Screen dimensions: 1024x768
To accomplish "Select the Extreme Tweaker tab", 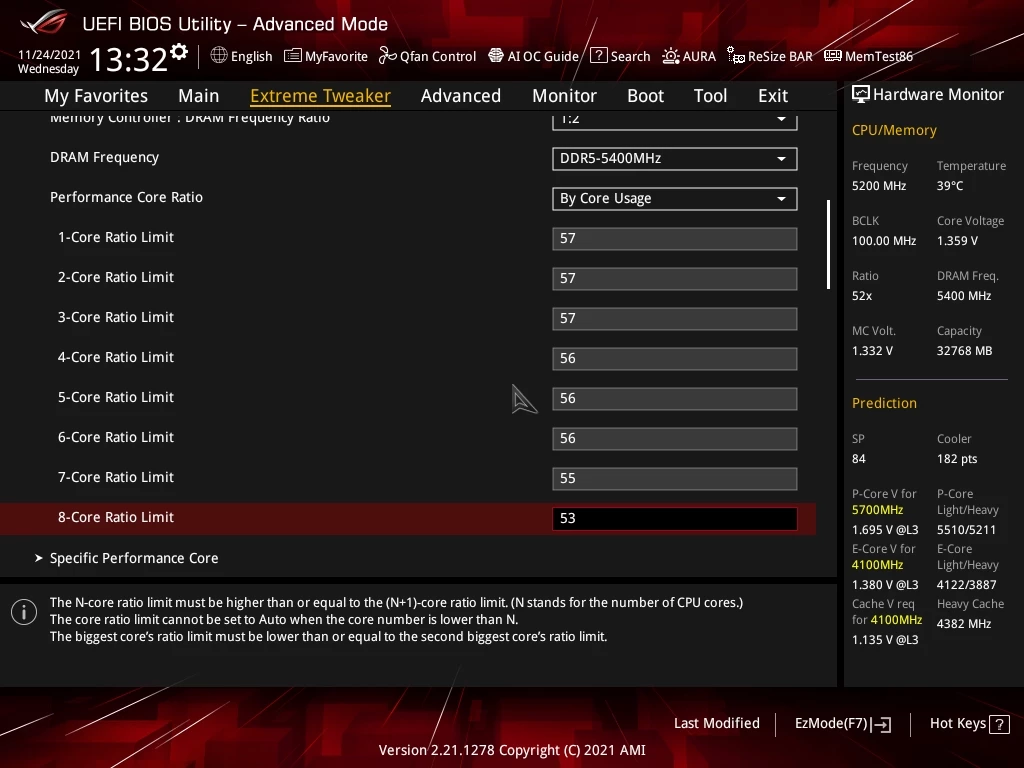I will pos(320,96).
